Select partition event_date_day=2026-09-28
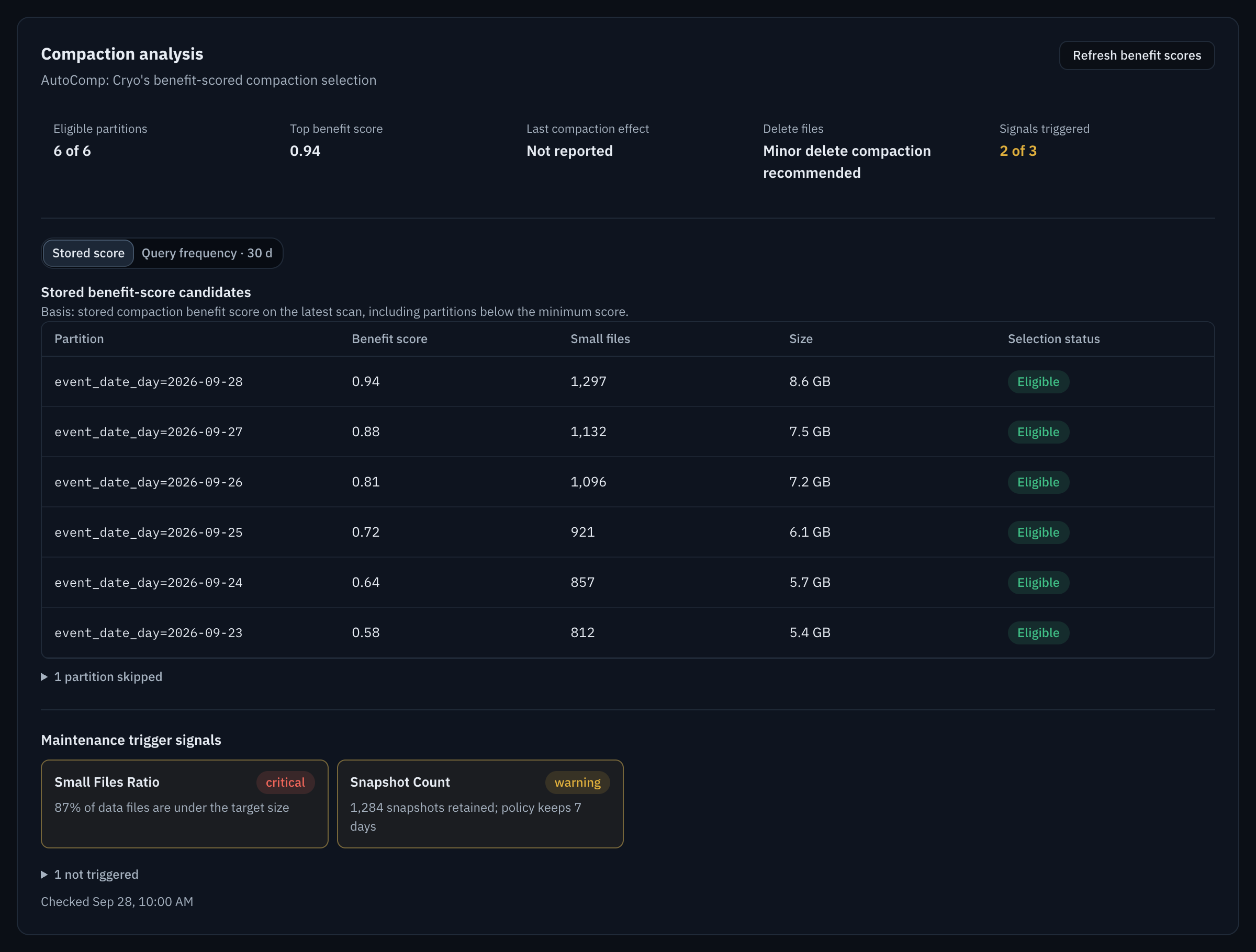 click(628, 381)
